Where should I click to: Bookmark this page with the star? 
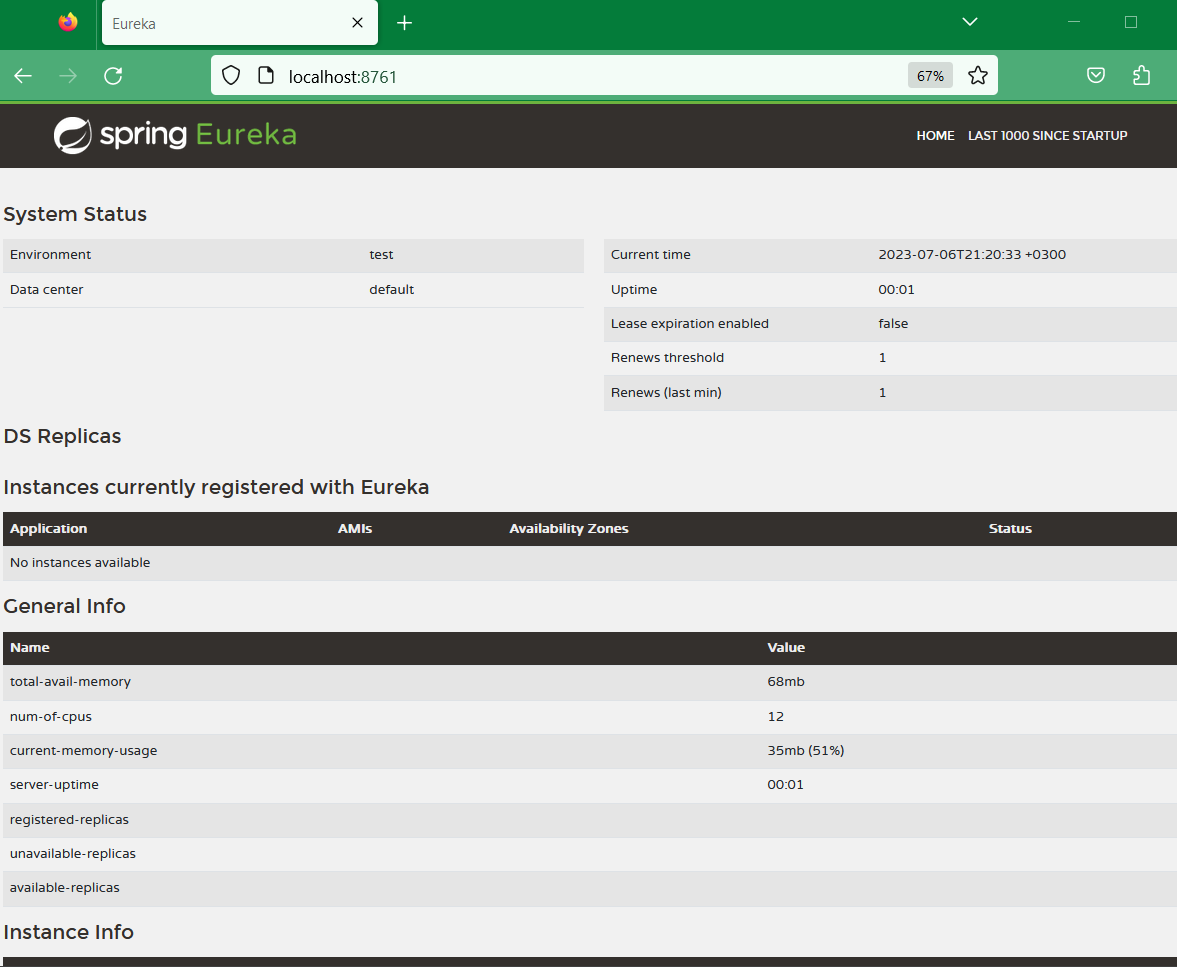click(x=978, y=76)
